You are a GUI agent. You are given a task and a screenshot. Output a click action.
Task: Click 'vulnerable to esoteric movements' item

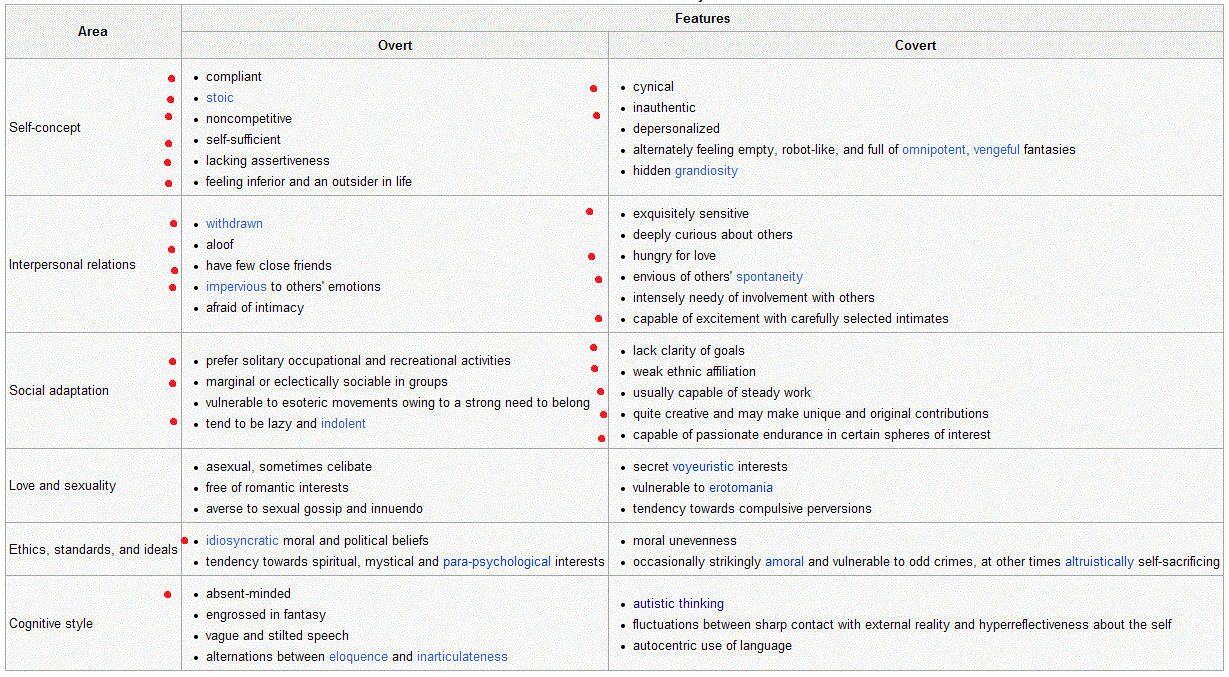(398, 403)
